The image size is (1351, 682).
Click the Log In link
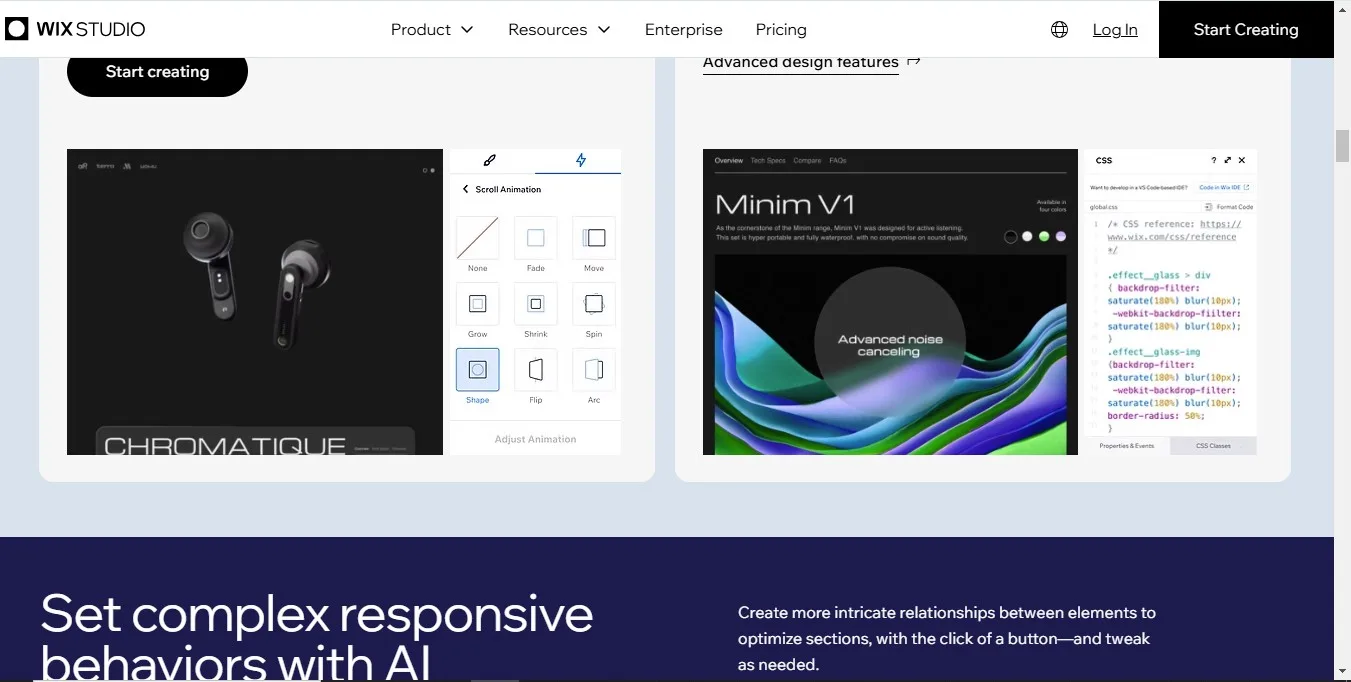[x=1115, y=29]
